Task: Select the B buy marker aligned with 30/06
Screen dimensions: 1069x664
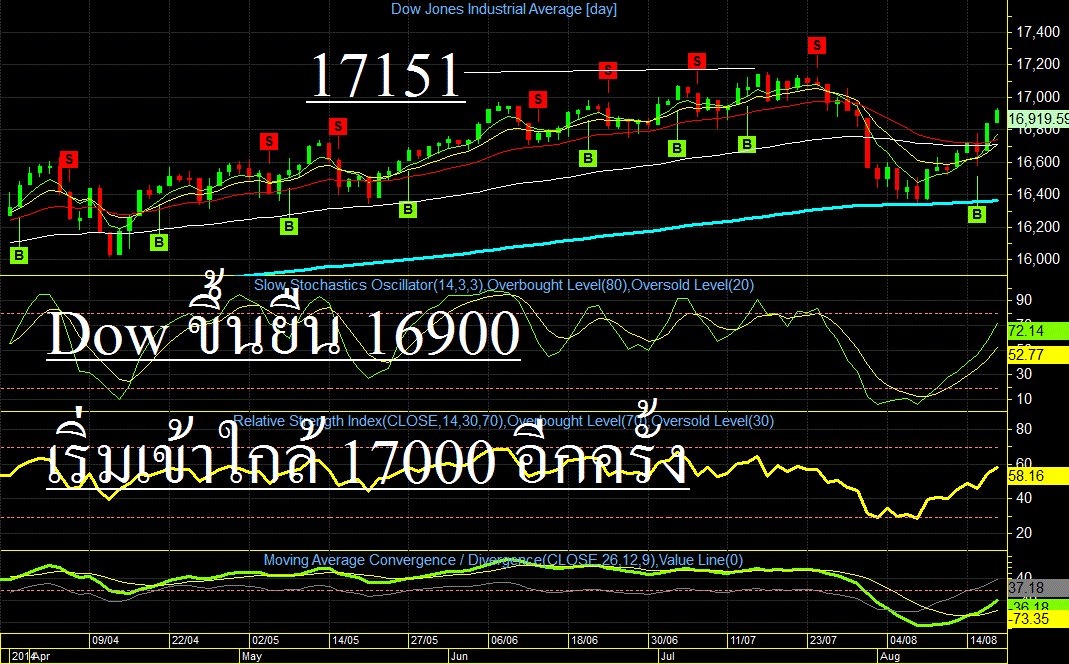Action: point(676,148)
